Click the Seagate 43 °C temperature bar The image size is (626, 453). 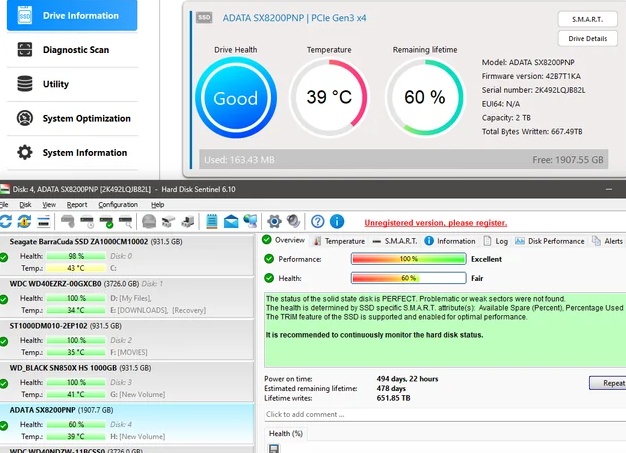pyautogui.click(x=75, y=268)
